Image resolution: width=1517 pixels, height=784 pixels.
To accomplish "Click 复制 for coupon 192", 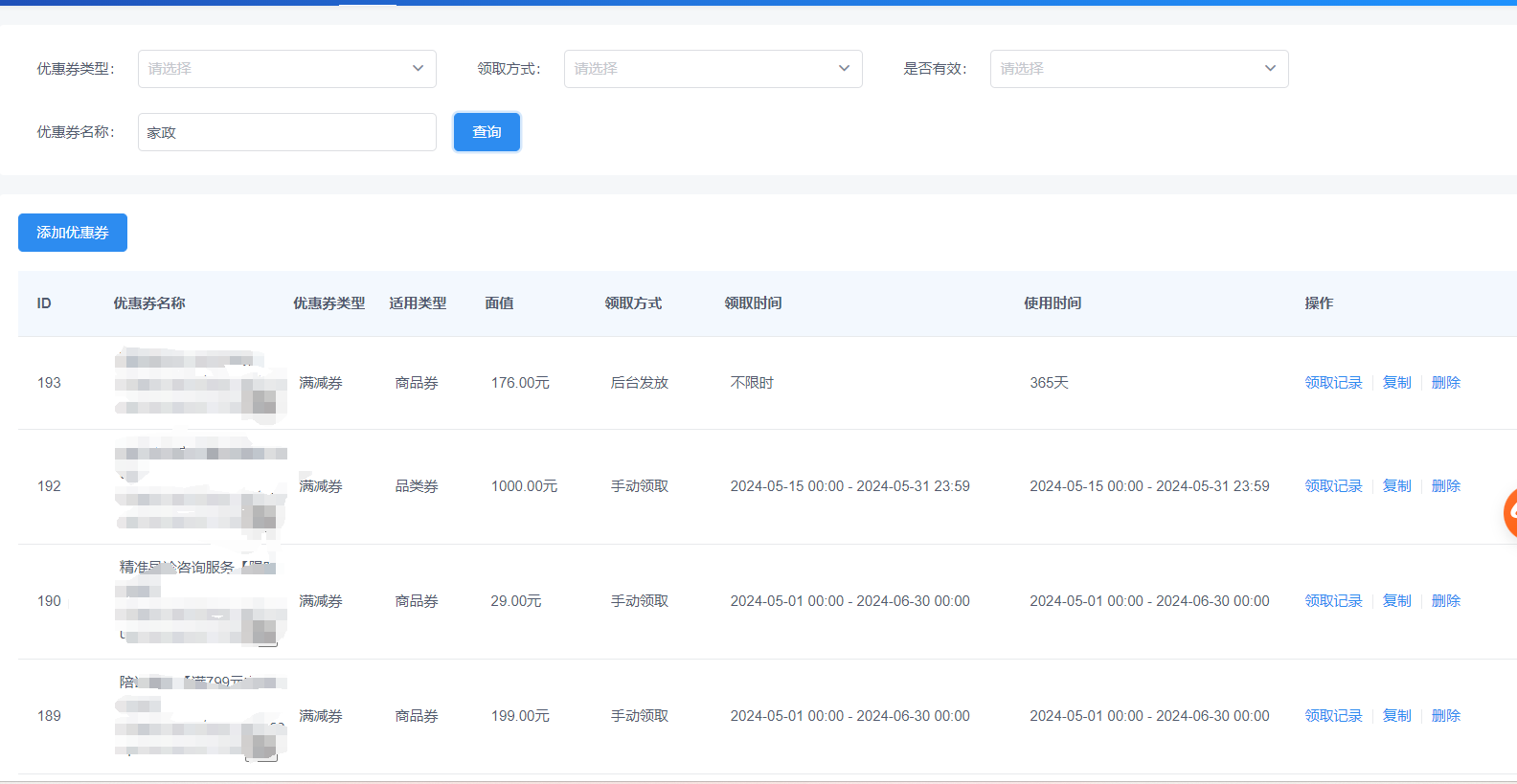I will (1397, 486).
